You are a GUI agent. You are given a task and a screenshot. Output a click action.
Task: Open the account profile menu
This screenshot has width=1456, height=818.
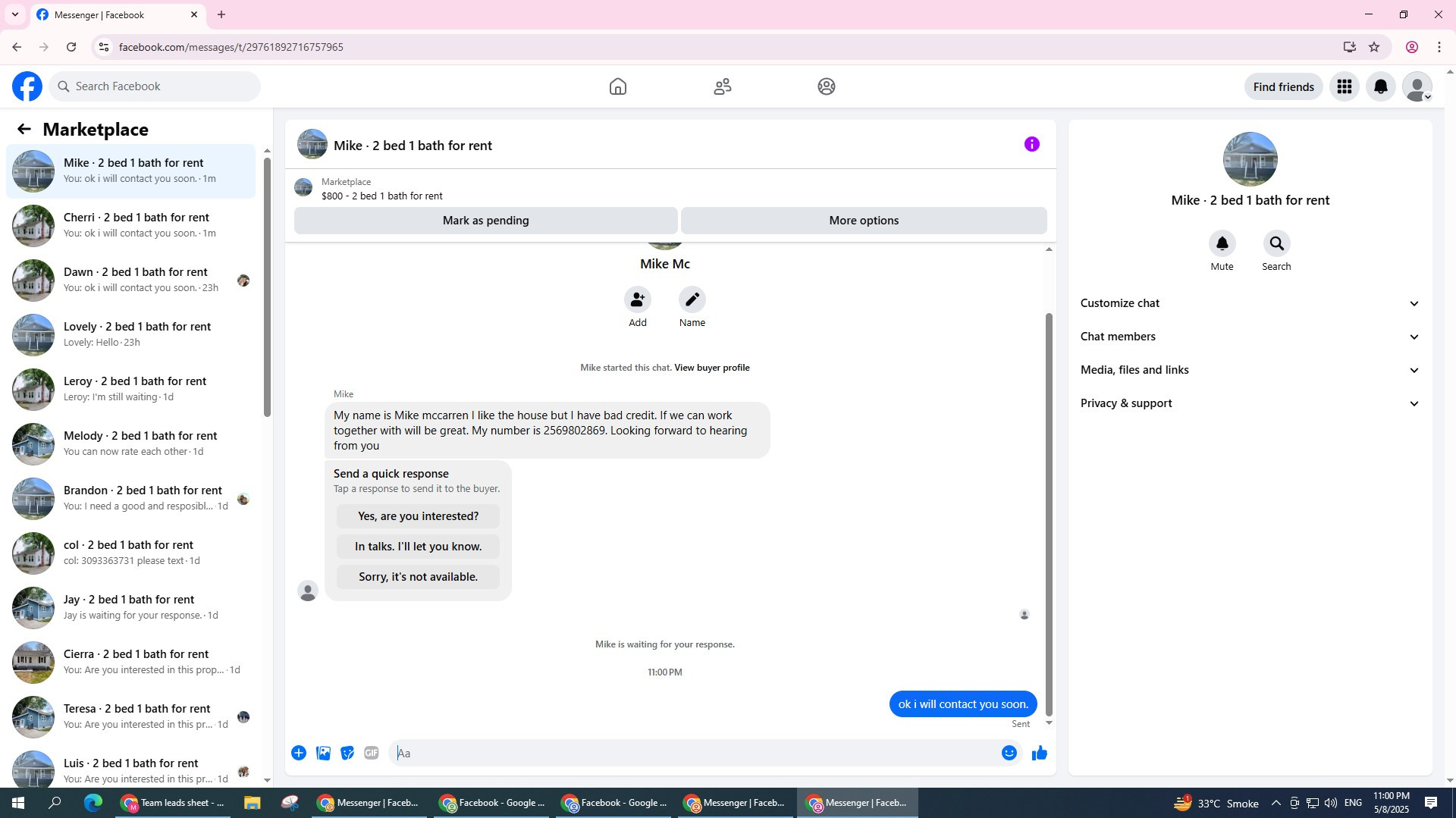[1417, 86]
